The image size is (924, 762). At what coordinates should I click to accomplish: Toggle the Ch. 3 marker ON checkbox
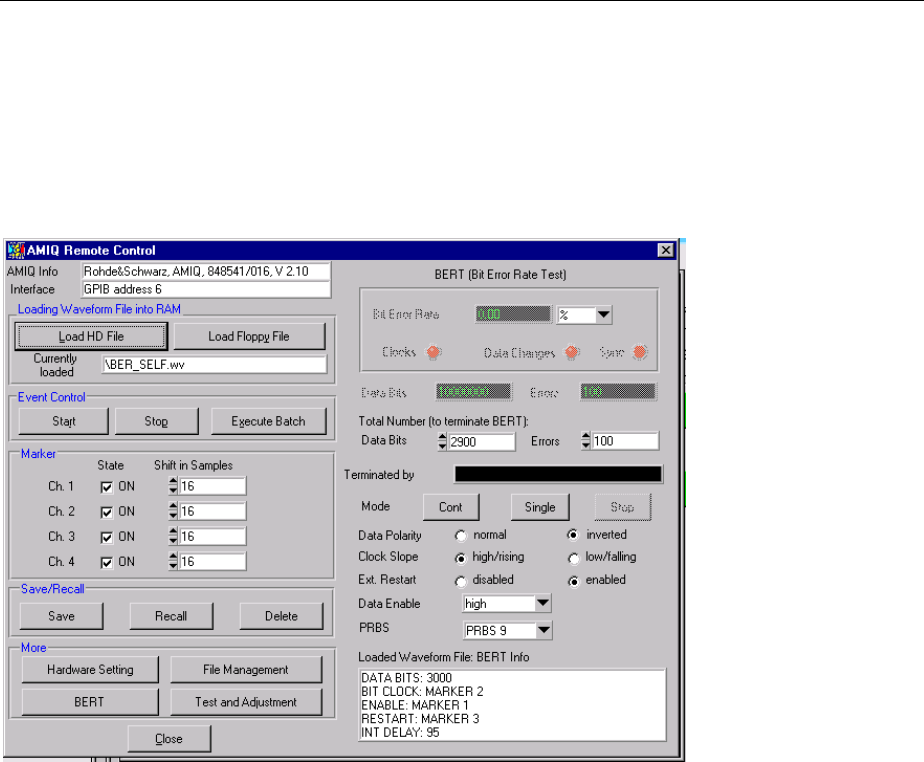tap(107, 537)
